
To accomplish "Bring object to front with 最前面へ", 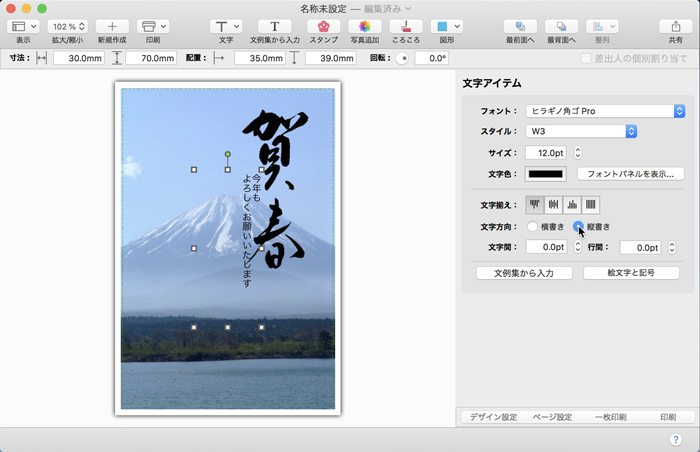I will coord(519,26).
